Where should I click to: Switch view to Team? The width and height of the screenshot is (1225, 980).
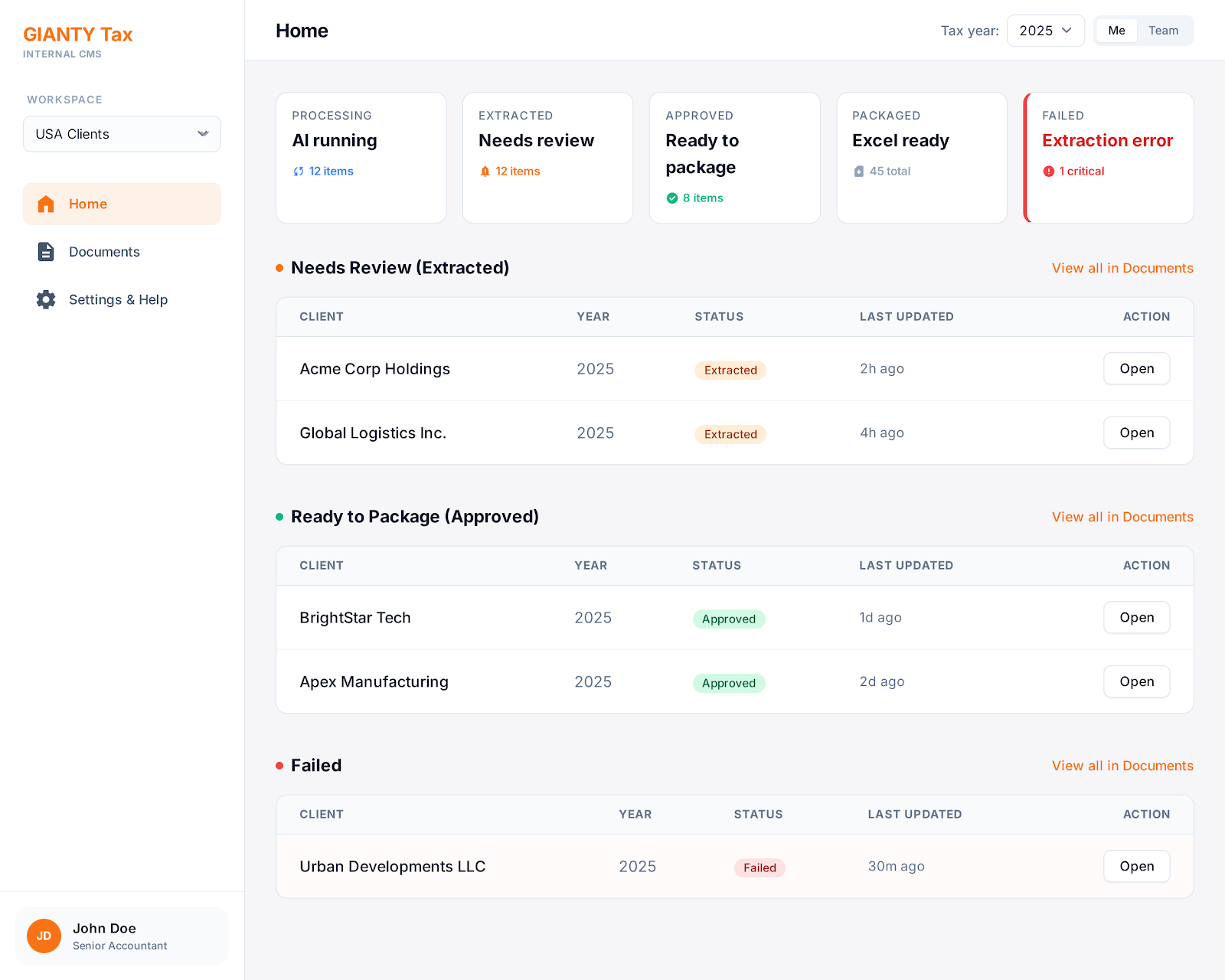[x=1163, y=31]
